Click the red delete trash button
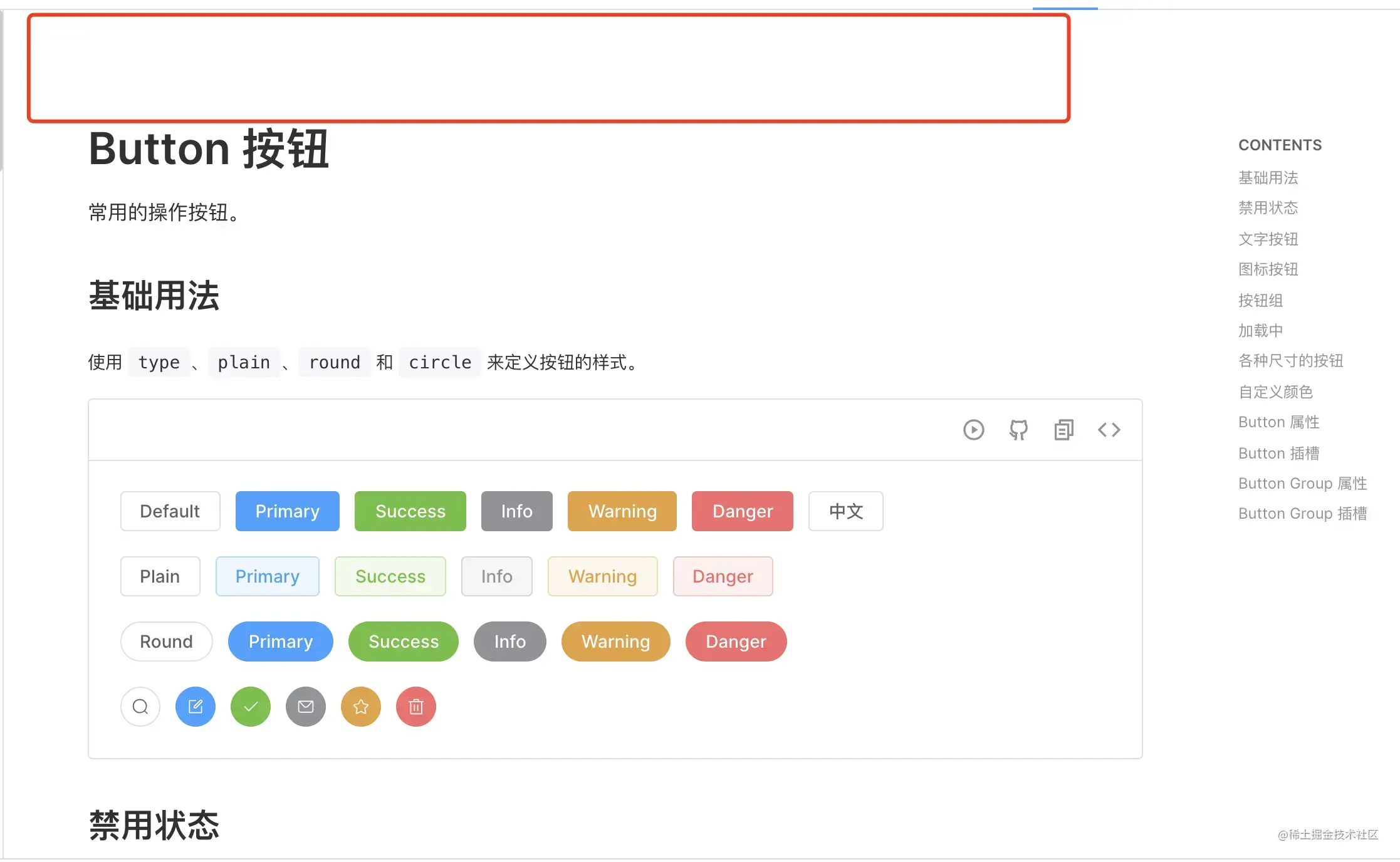 coord(416,707)
